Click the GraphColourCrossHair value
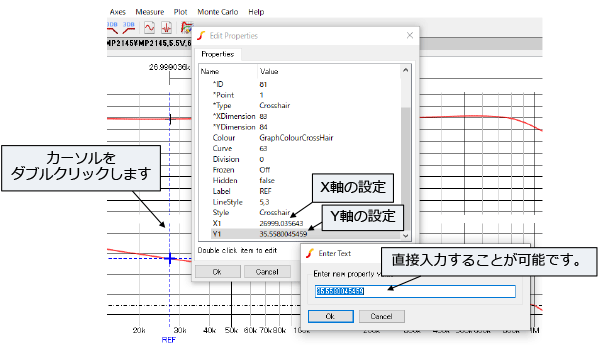The height and width of the screenshot is (360, 600). coord(296,138)
